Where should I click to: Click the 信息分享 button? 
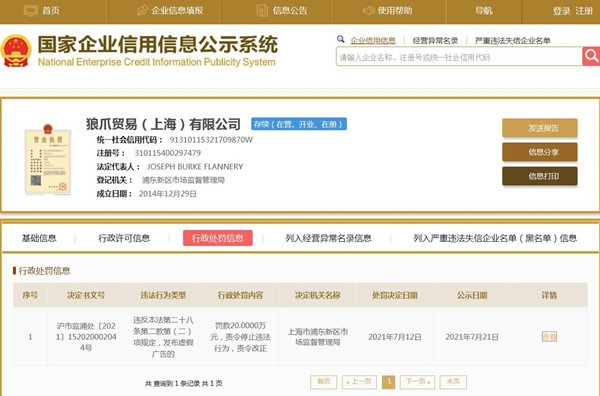click(540, 152)
